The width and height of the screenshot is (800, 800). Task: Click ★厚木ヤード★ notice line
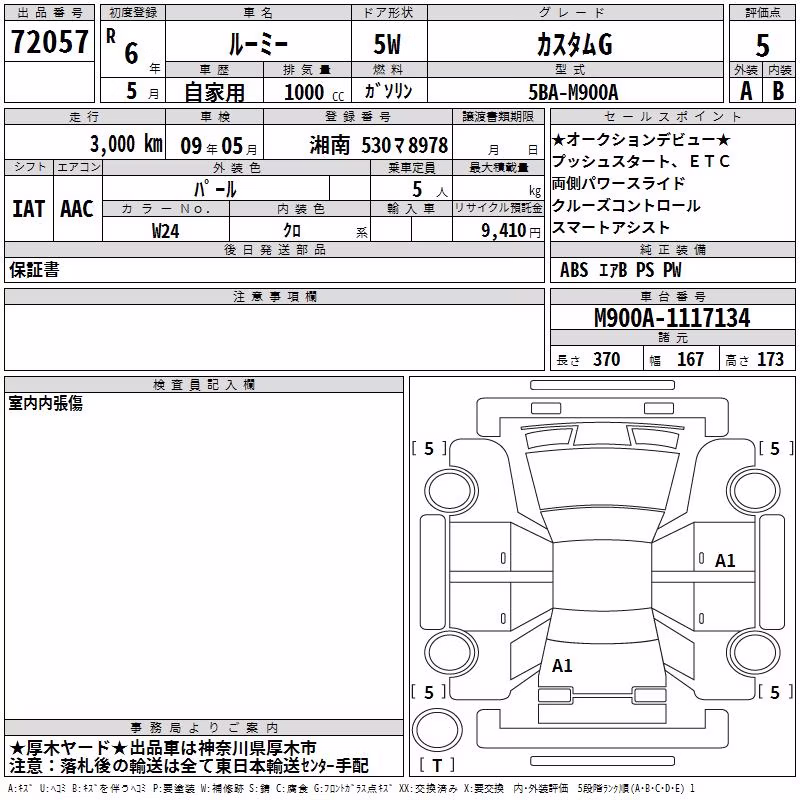pyautogui.click(x=163, y=748)
